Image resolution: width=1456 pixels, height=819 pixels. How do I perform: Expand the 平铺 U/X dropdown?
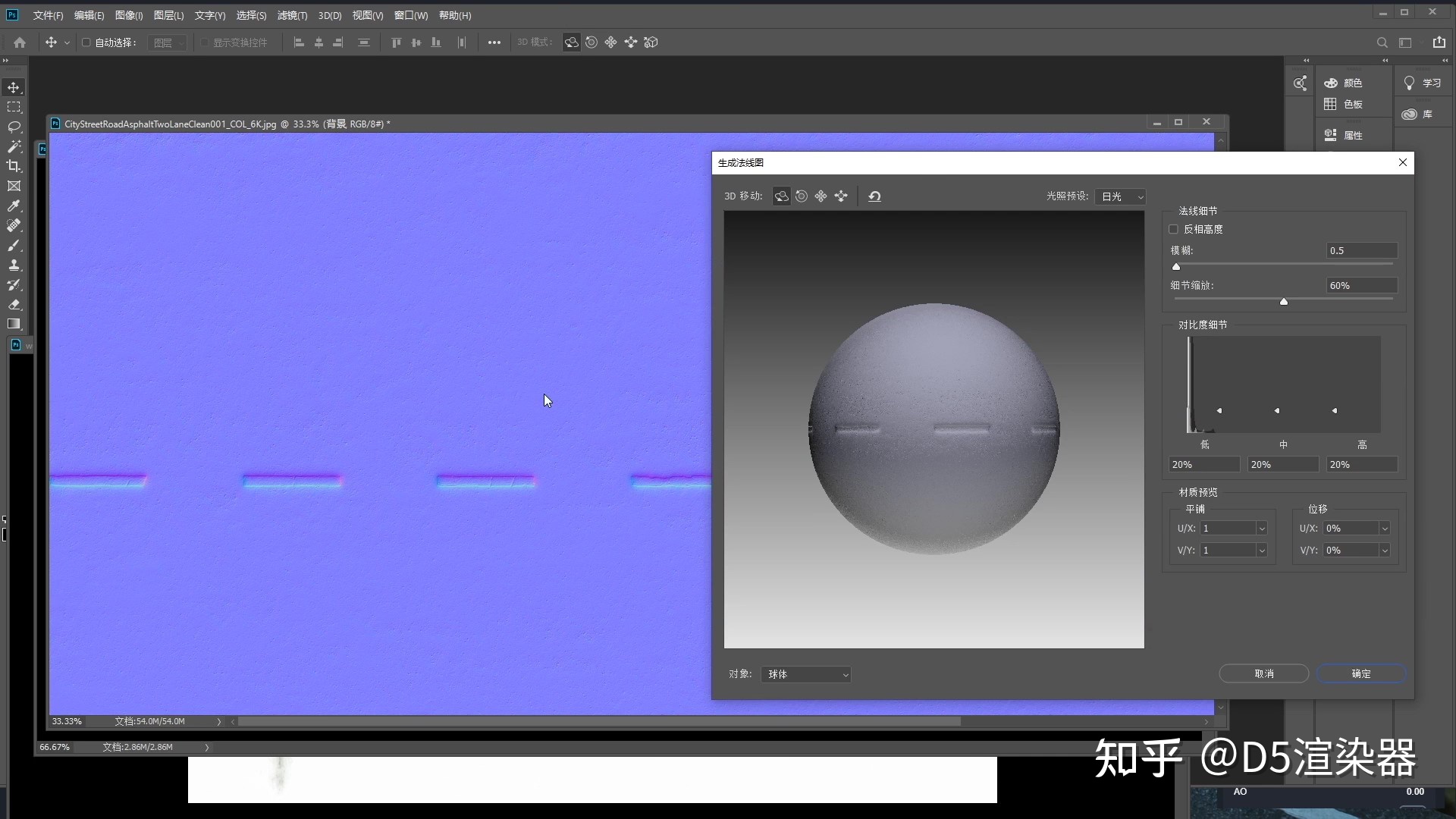click(x=1262, y=529)
